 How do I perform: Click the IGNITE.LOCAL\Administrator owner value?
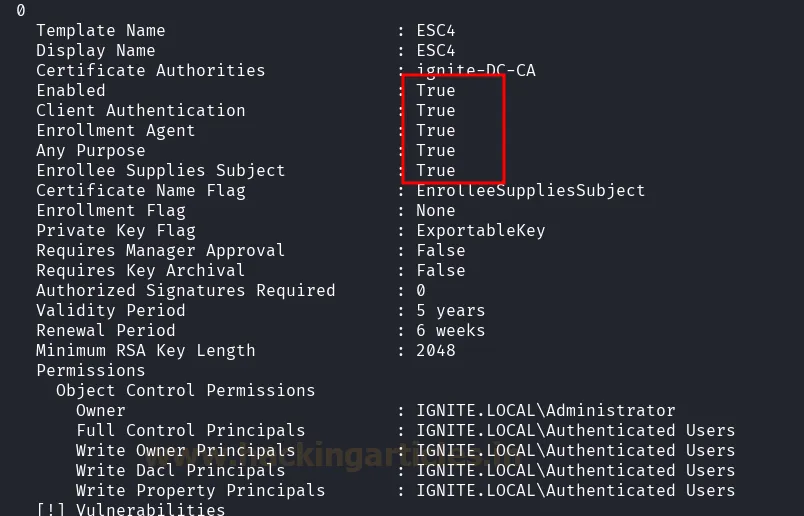(x=545, y=410)
